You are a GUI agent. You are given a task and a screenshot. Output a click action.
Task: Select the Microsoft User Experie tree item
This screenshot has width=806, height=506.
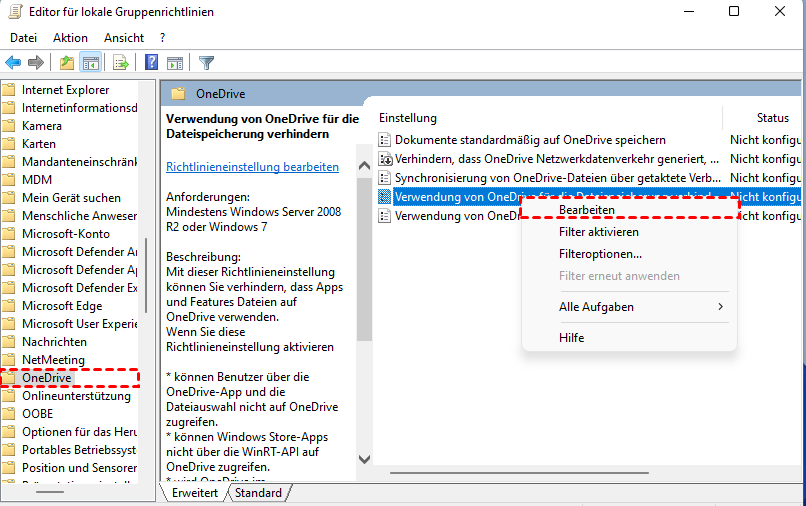(x=80, y=324)
